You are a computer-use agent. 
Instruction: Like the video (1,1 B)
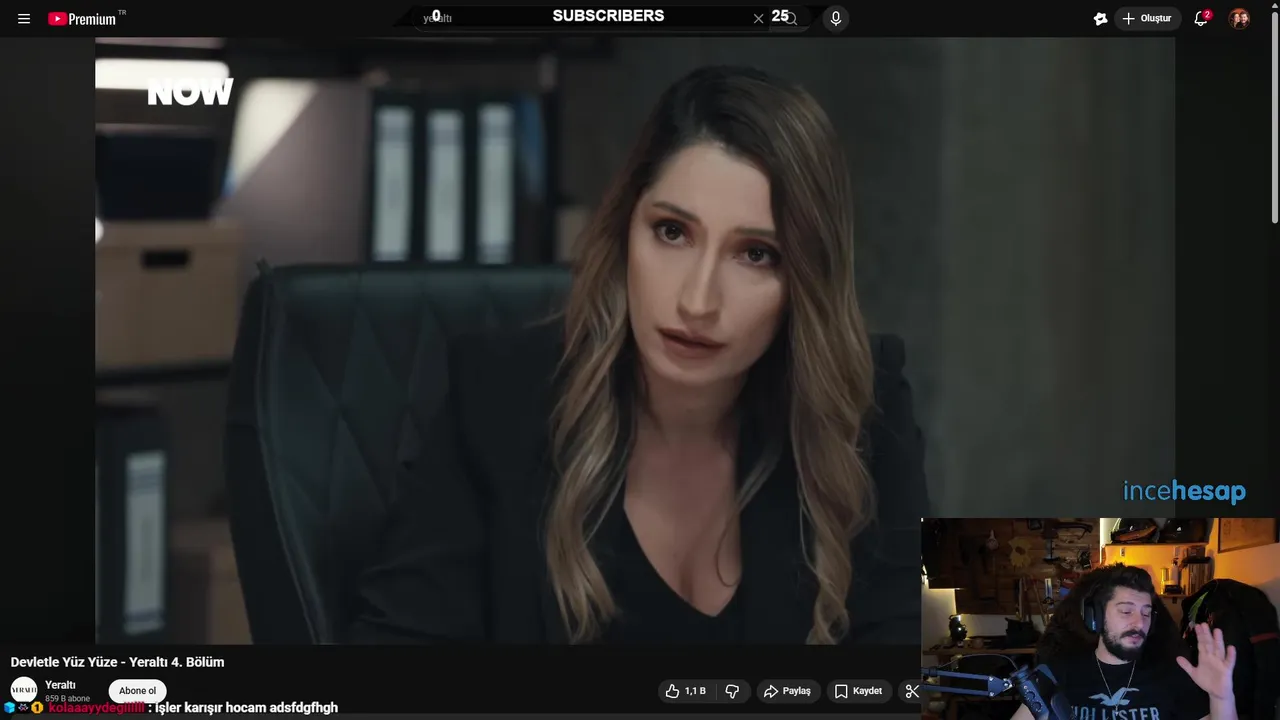(x=686, y=691)
